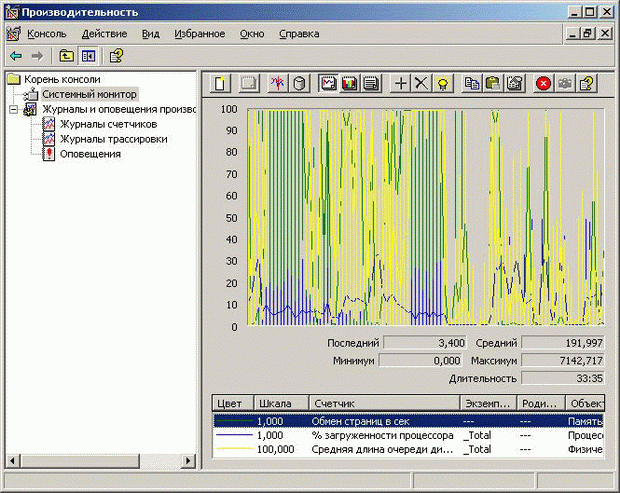Screen dimensions: 620x493
Task: Collapse Журналы и оповещения tree node
Action: pos(13,110)
